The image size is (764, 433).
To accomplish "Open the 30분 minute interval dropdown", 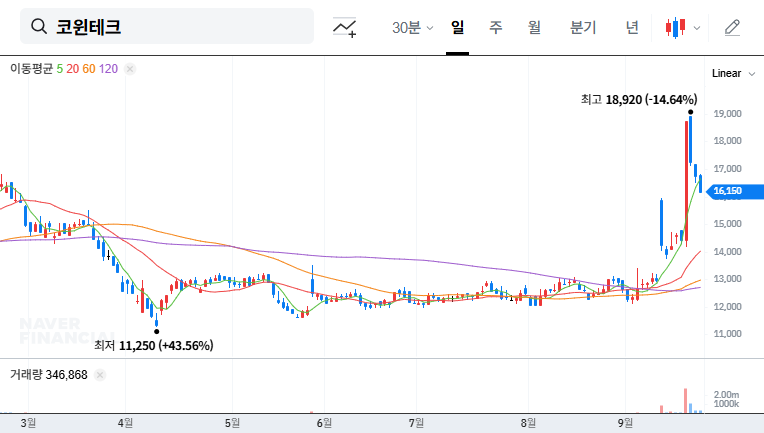I will click(412, 27).
